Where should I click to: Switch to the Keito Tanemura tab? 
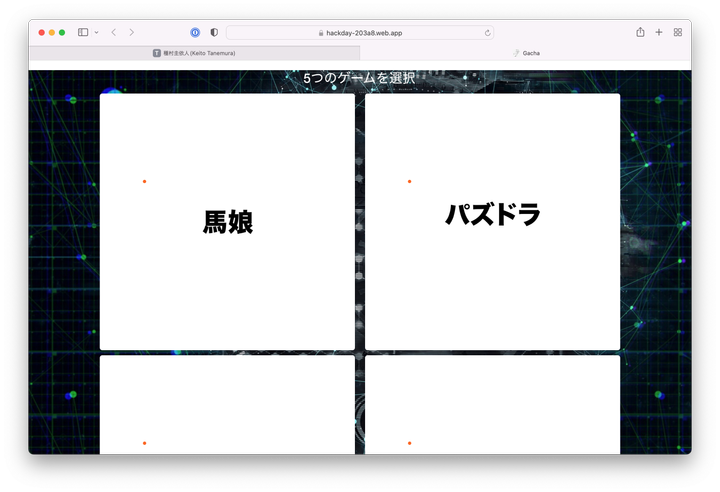pos(194,53)
